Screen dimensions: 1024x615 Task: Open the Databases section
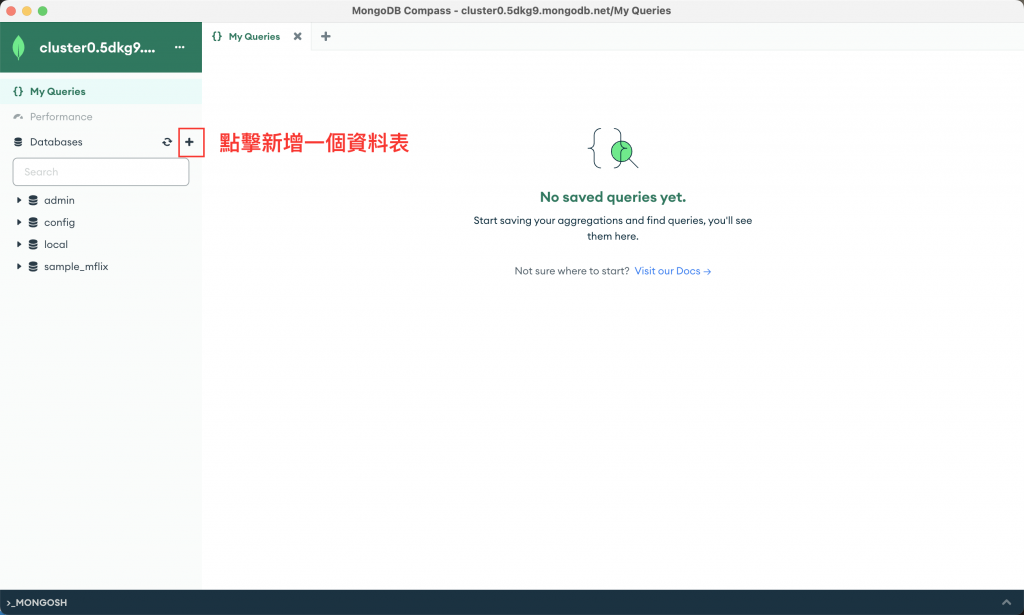point(56,142)
